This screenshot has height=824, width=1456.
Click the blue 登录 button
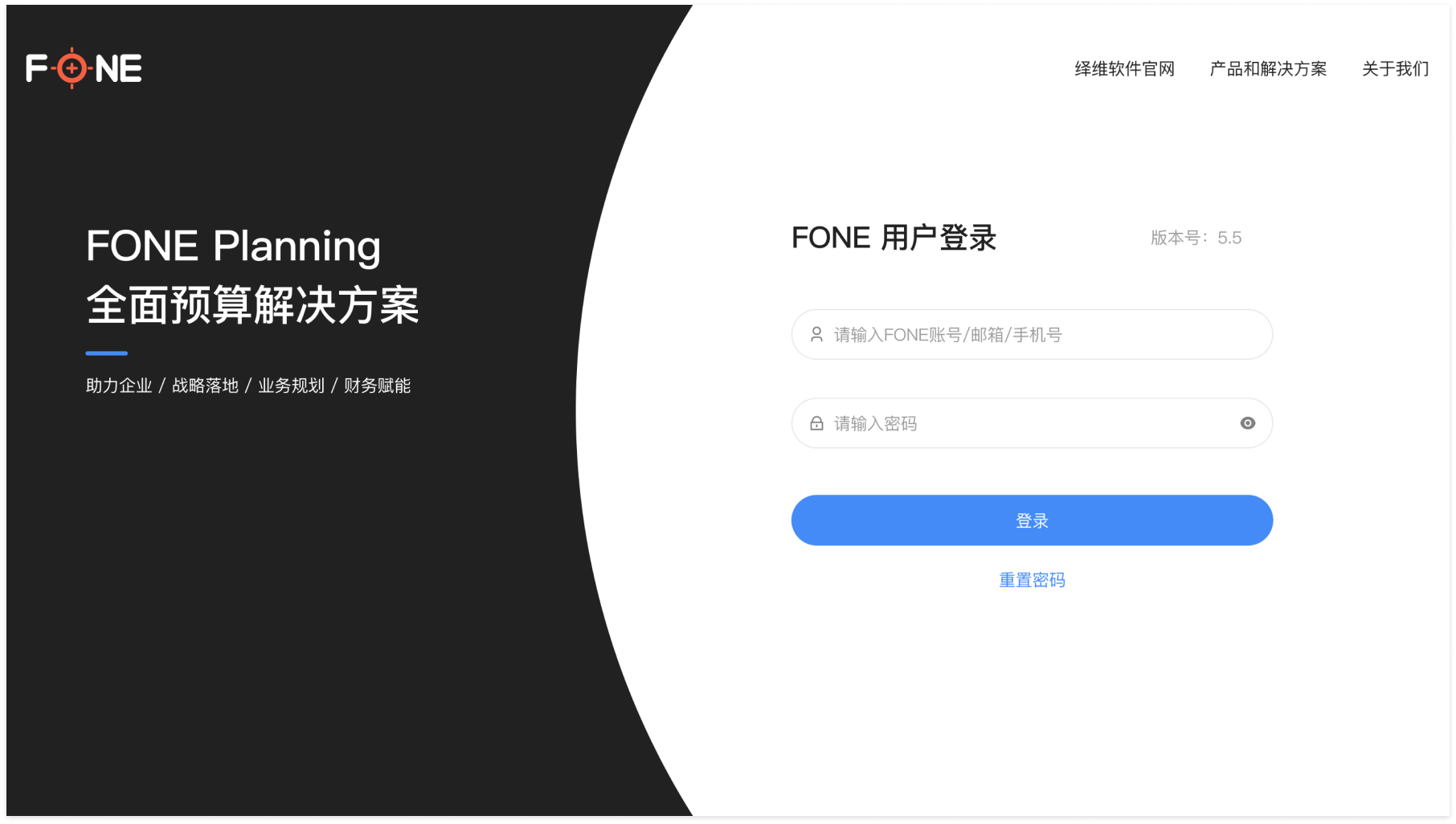(1032, 520)
